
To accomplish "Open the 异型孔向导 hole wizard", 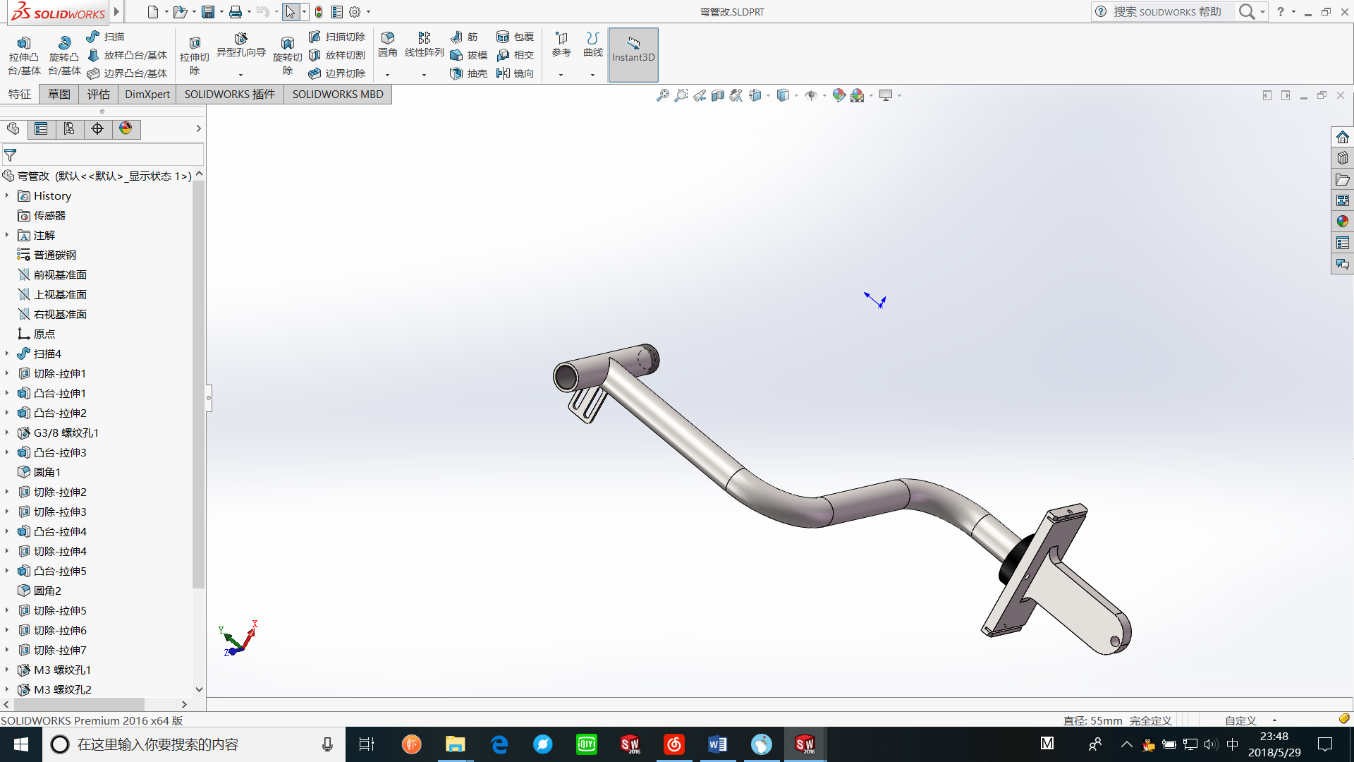I will [241, 45].
